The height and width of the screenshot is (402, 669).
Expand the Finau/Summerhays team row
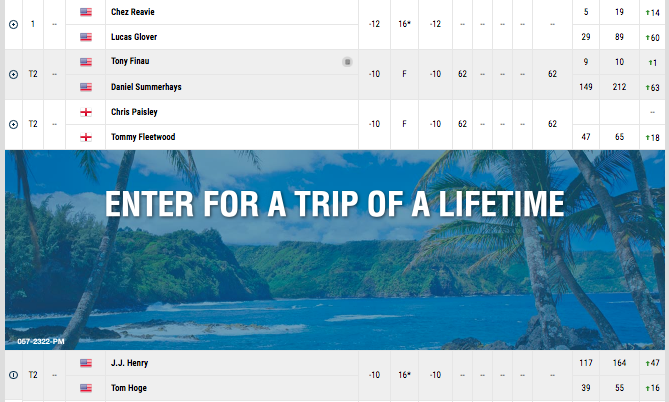click(x=13, y=75)
